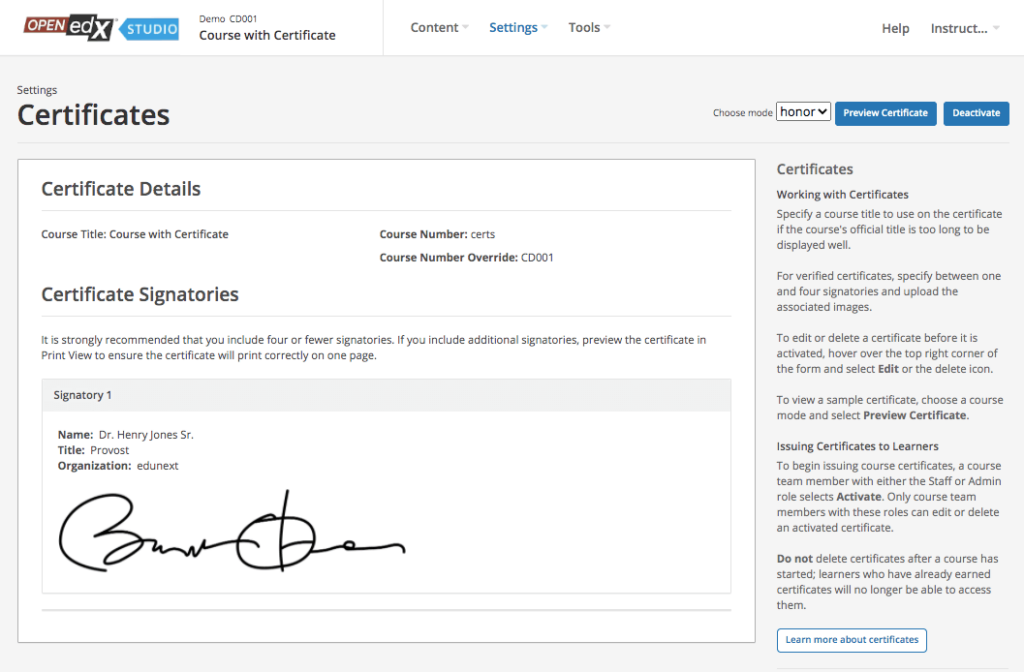Click the Open edX logo
This screenshot has width=1024, height=672.
[x=70, y=27]
